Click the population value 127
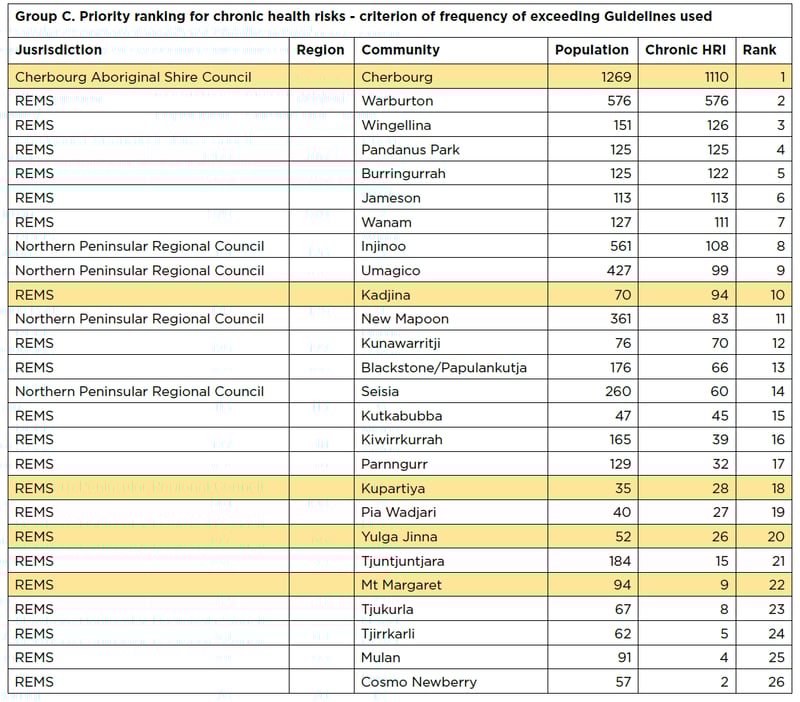The image size is (800, 702). [621, 222]
